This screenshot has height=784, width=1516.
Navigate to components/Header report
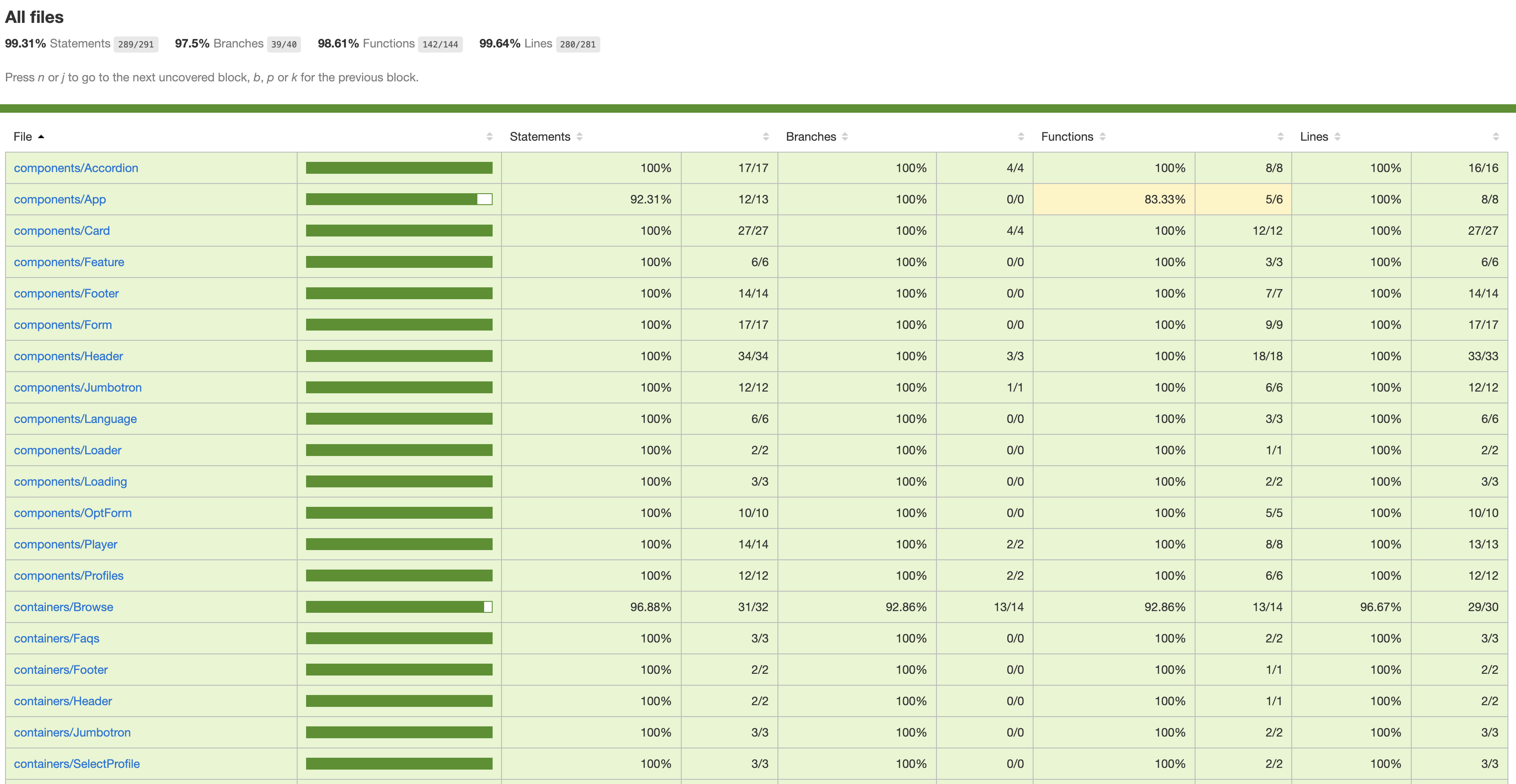68,356
